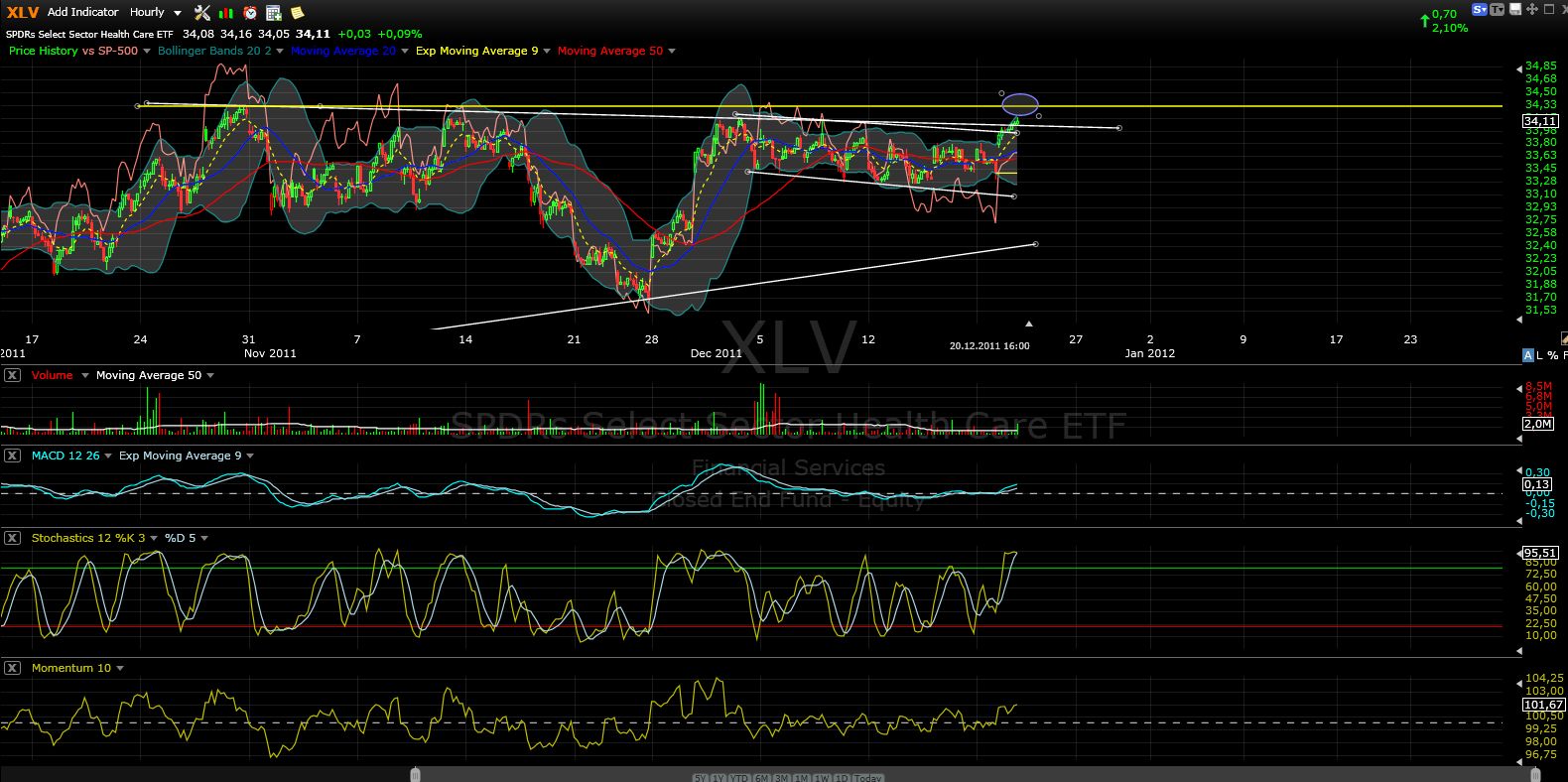Screen dimensions: 1568x782
Task: Click the blue S dropdown icon
Action: click(x=1480, y=9)
